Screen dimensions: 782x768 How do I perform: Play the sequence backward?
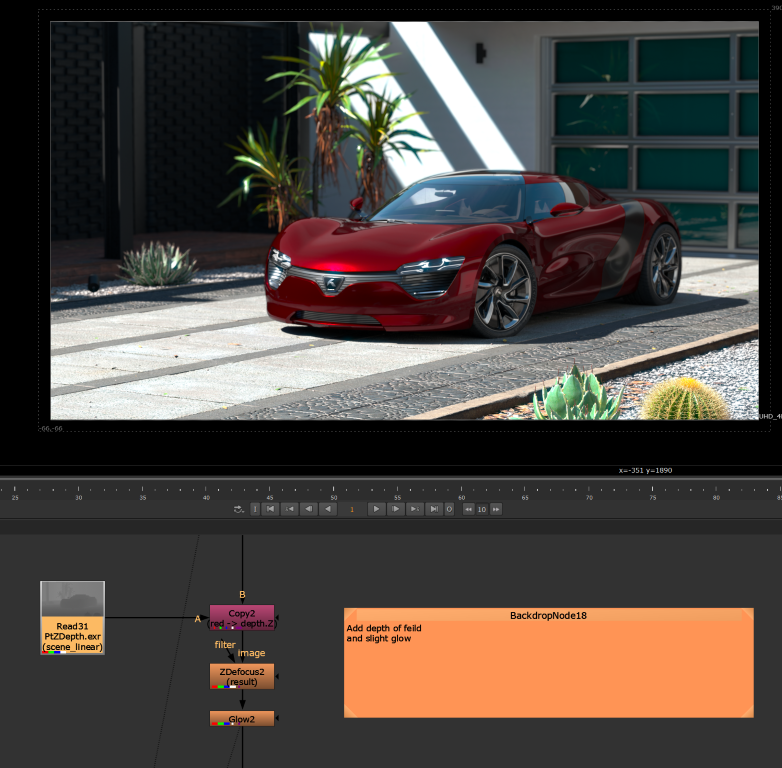(328, 509)
